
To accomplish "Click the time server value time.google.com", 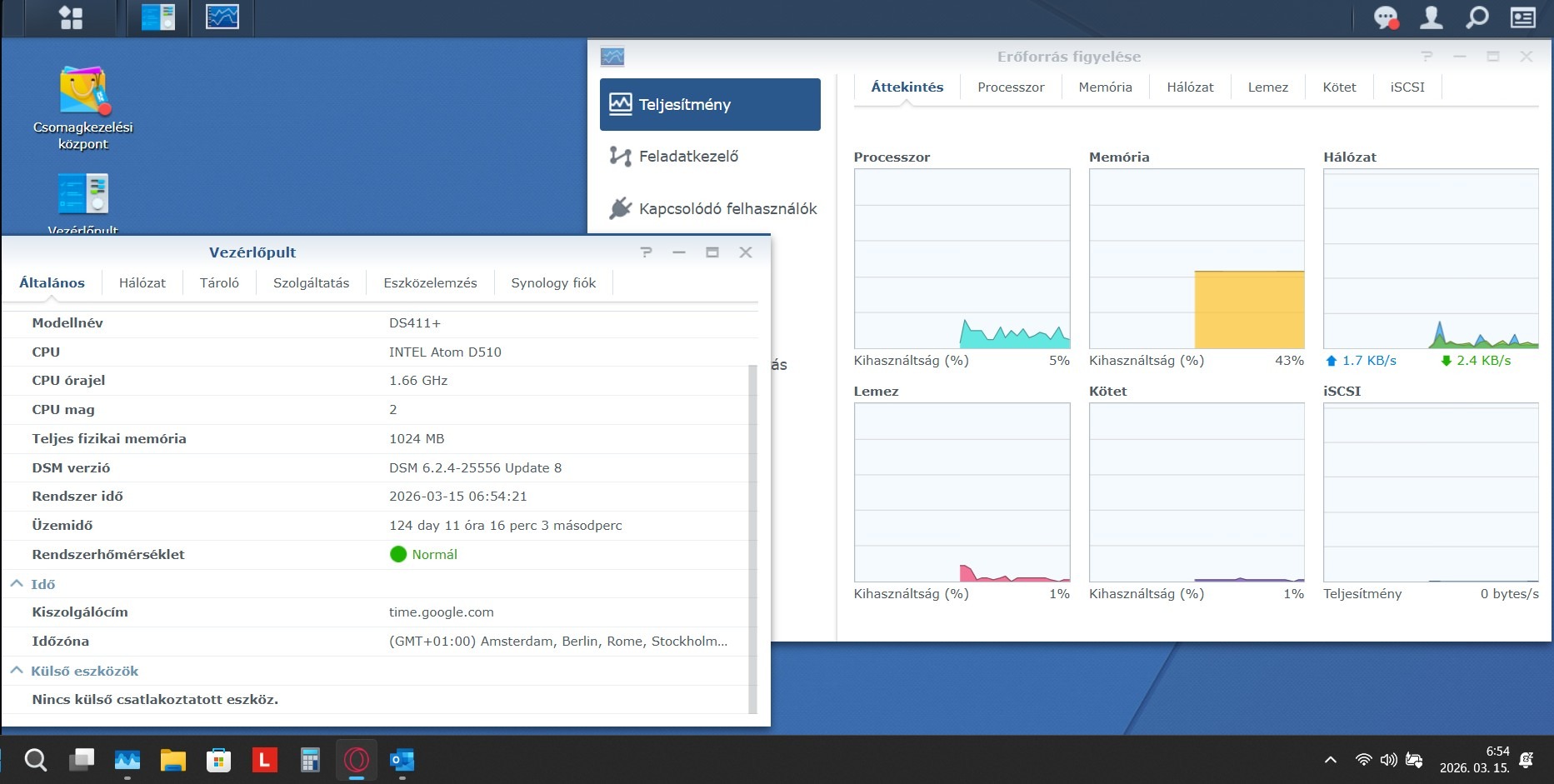I will click(x=441, y=612).
